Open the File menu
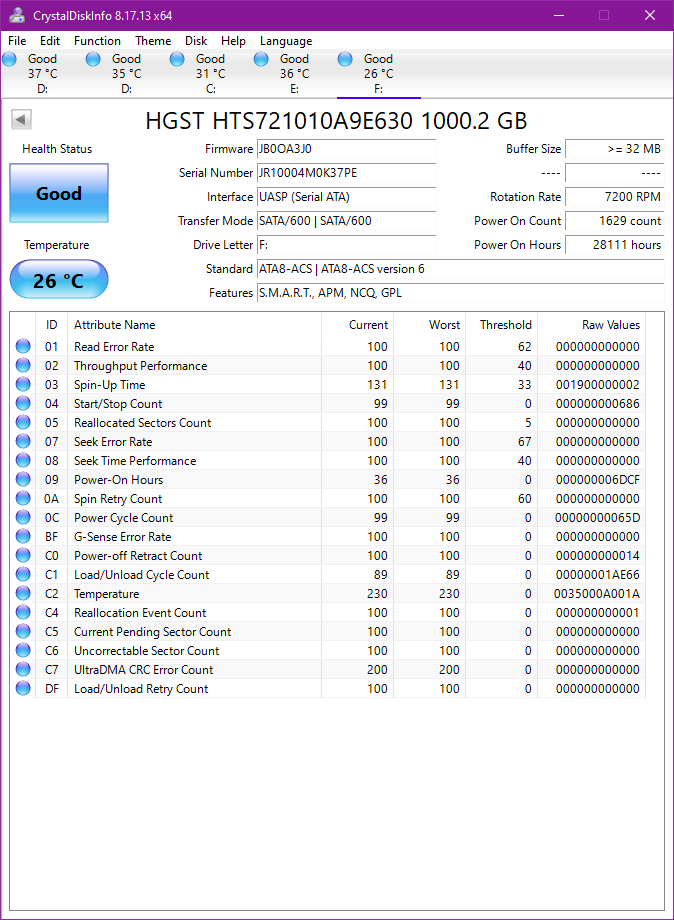Image resolution: width=674 pixels, height=920 pixels. 17,40
